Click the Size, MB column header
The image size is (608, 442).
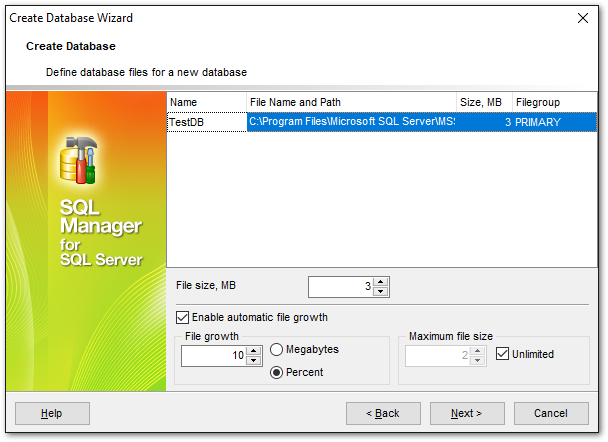[x=484, y=102]
